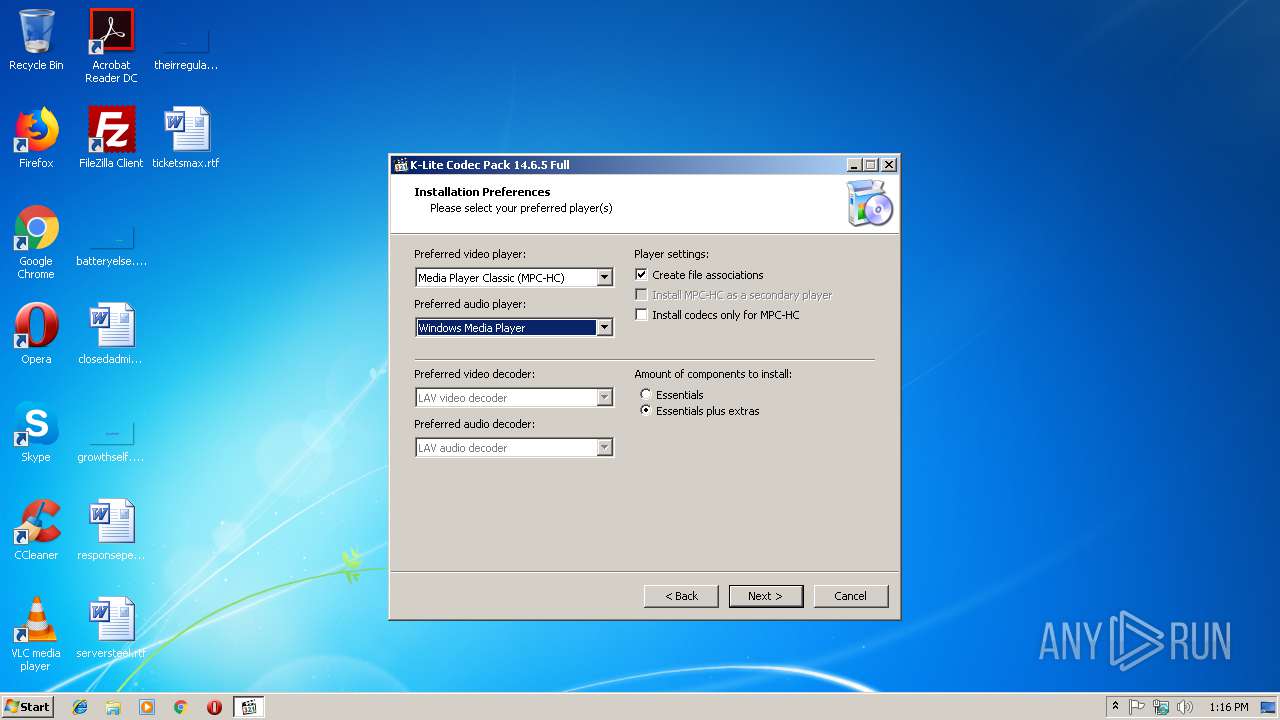The width and height of the screenshot is (1280, 720).
Task: Launch VLC media player from the desktop
Action: pos(36,634)
